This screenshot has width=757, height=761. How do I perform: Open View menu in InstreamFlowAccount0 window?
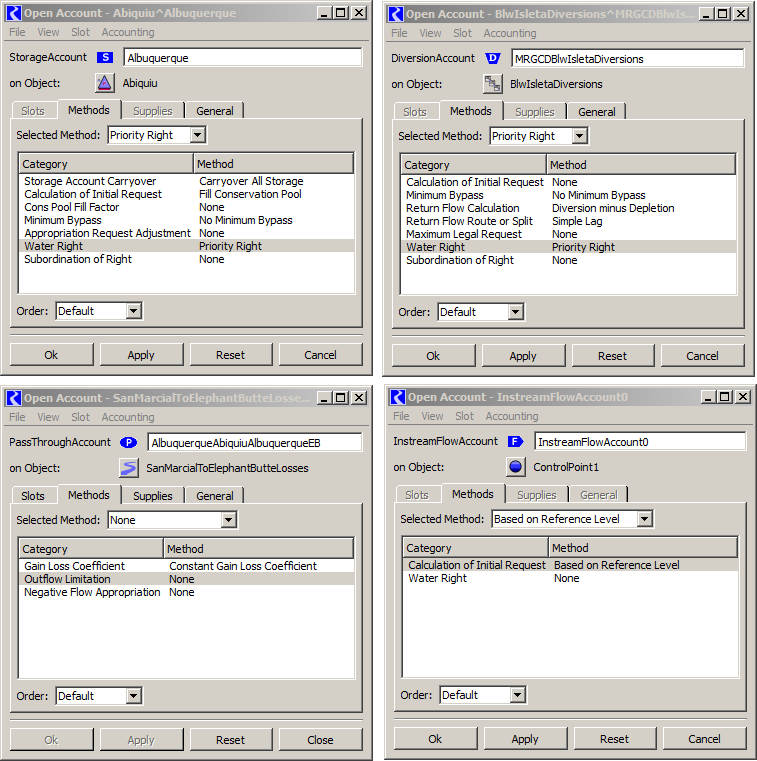tap(432, 416)
